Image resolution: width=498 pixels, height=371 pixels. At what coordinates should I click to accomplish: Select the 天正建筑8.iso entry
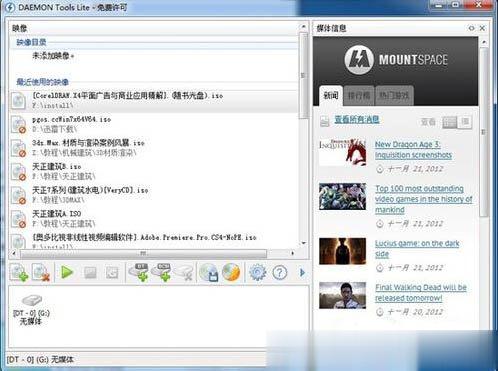coord(153,171)
